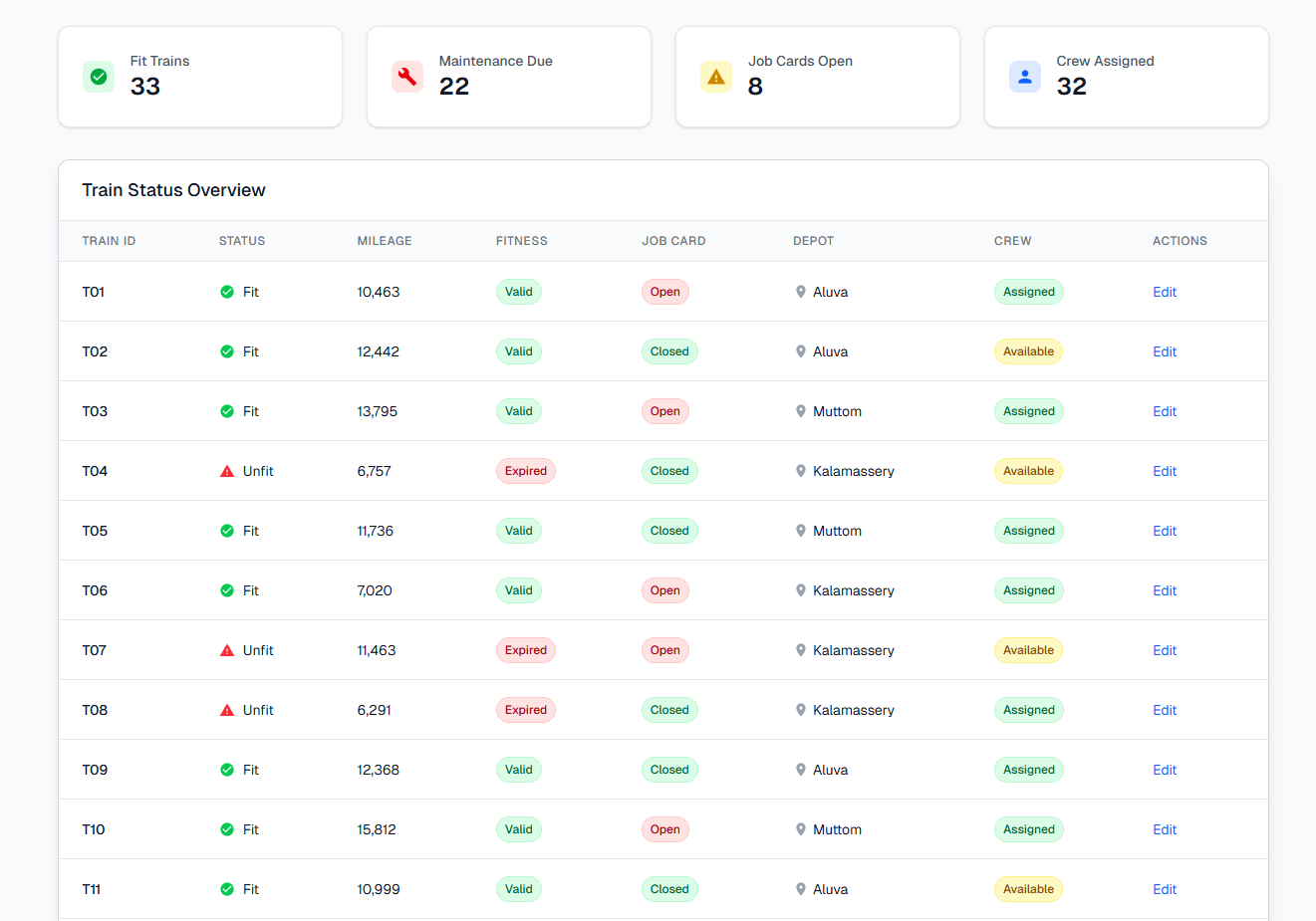Click the red Unfit warning triangle for T04
1316x921 pixels.
(227, 471)
